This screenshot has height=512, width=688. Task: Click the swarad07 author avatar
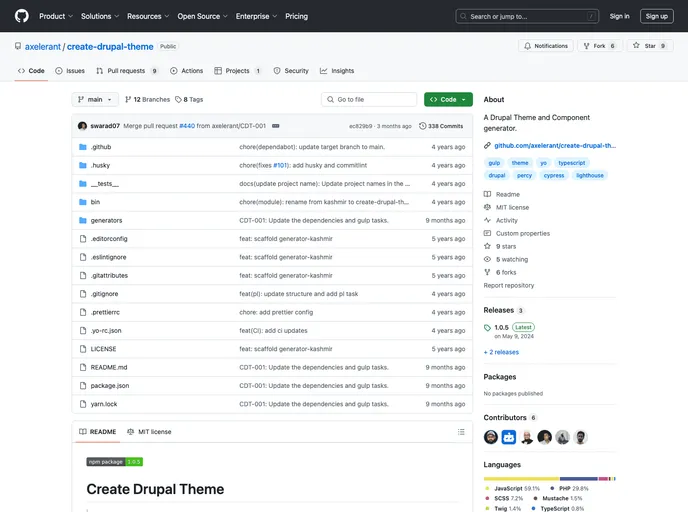coord(82,126)
